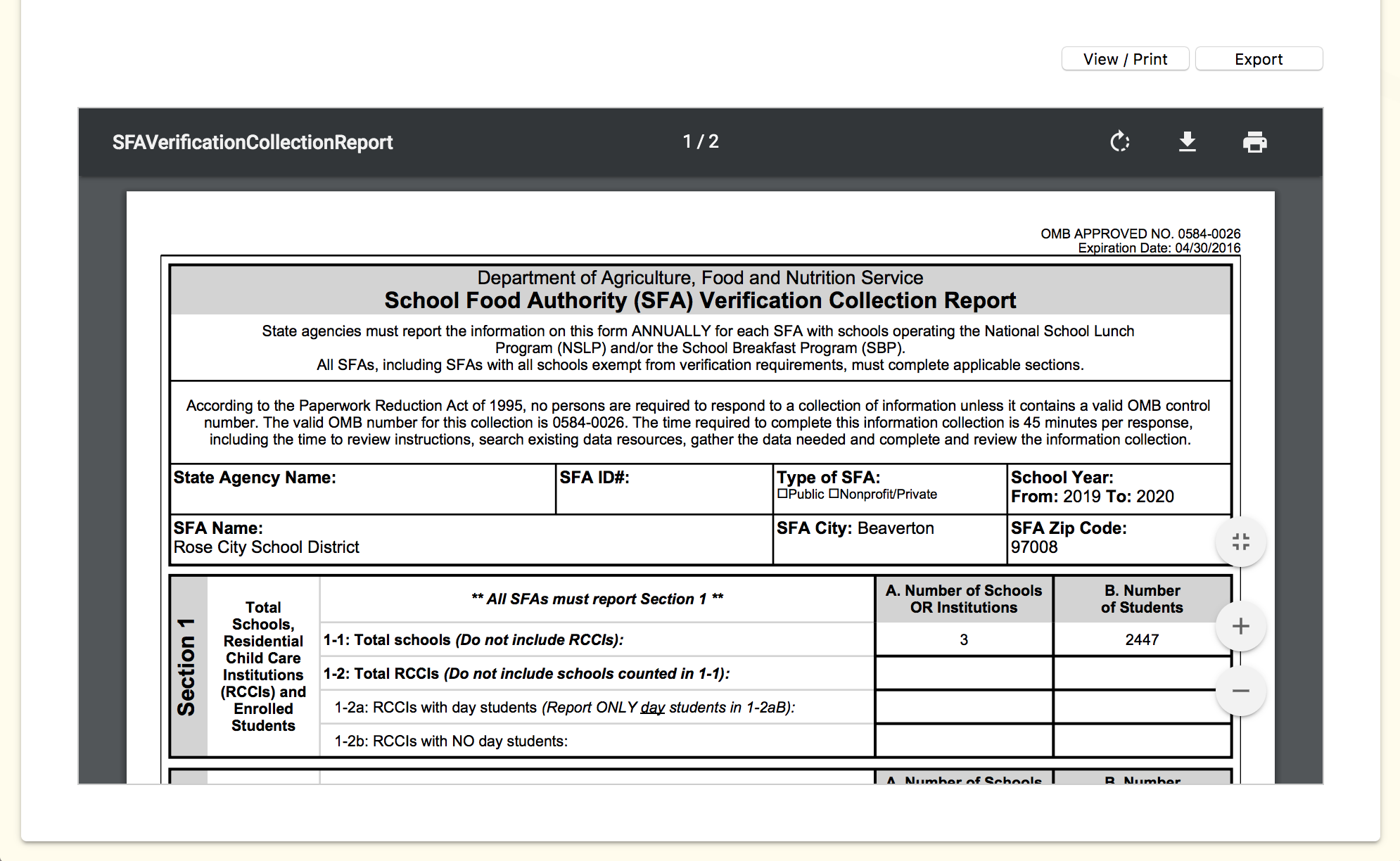Click the zip code 97008 cell
Viewport: 1400px width, 861px height.
1034,547
